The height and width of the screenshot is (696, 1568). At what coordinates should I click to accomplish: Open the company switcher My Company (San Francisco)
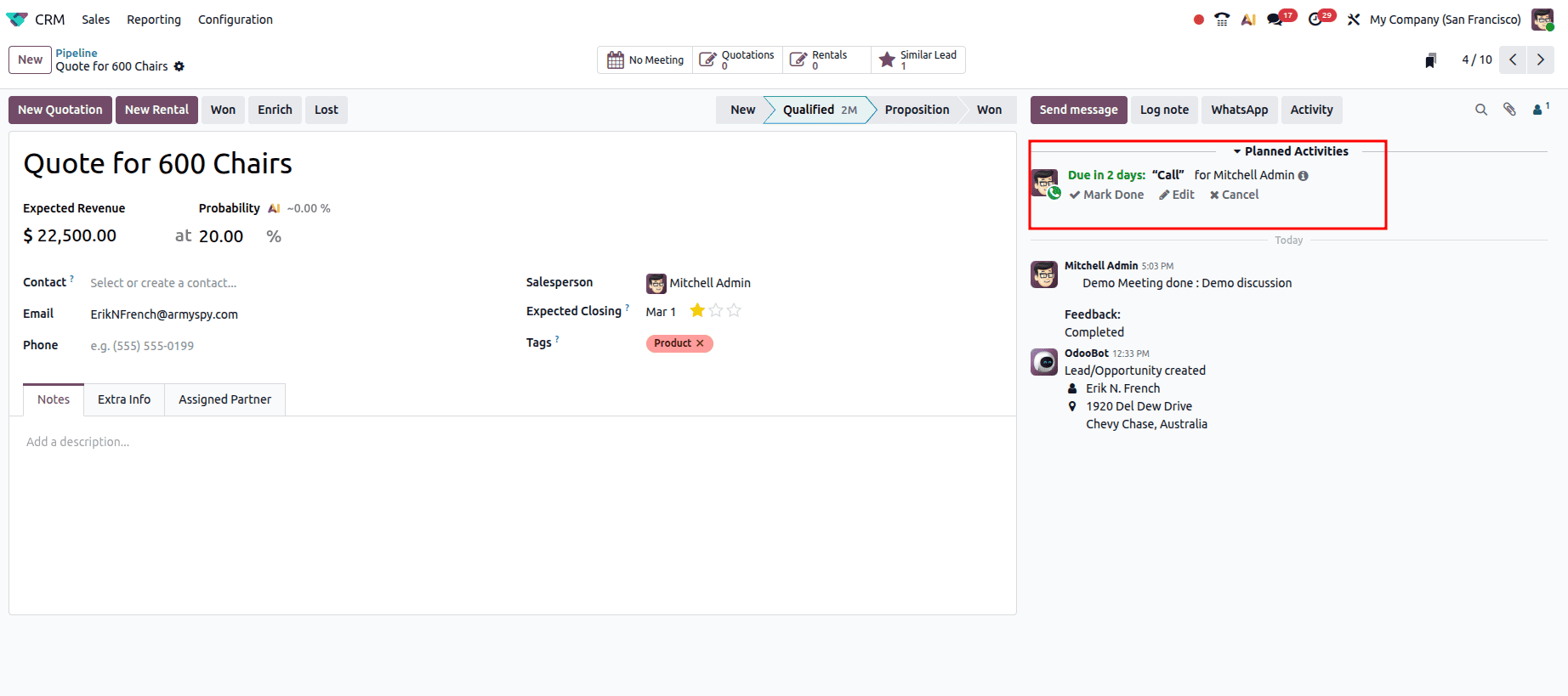pyautogui.click(x=1445, y=20)
